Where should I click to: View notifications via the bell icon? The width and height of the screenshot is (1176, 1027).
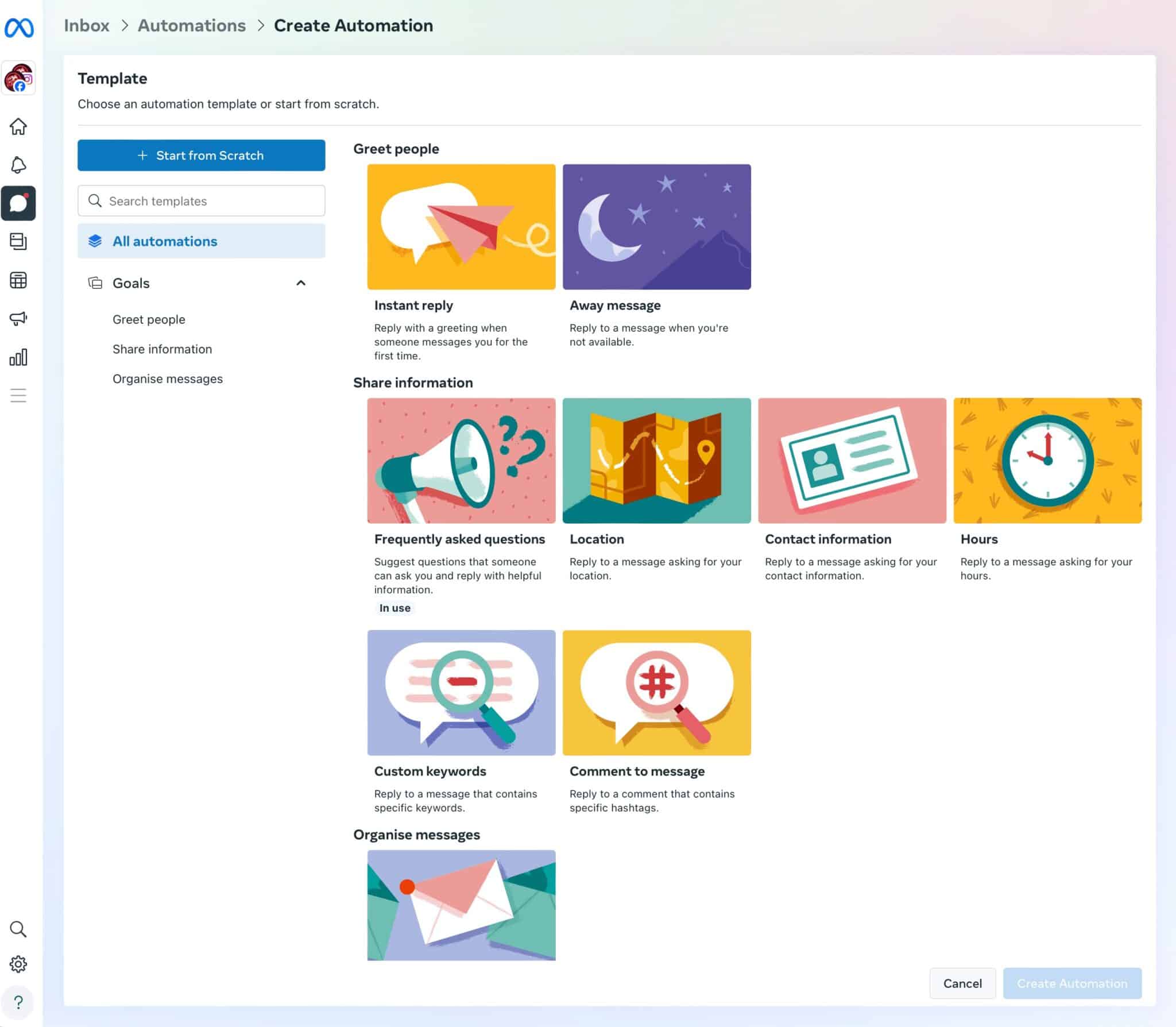point(19,165)
